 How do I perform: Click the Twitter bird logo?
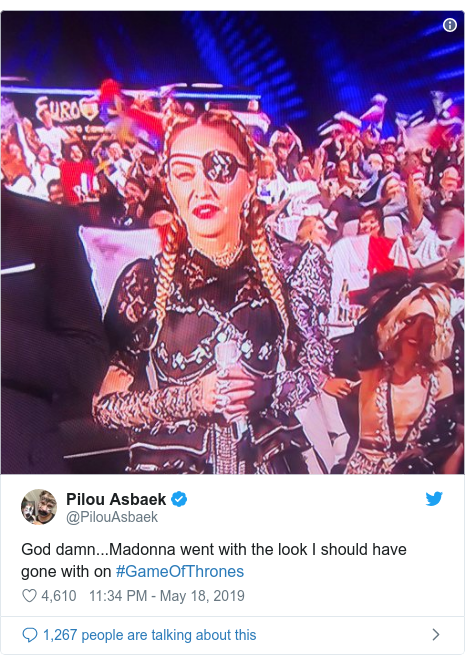point(434,499)
